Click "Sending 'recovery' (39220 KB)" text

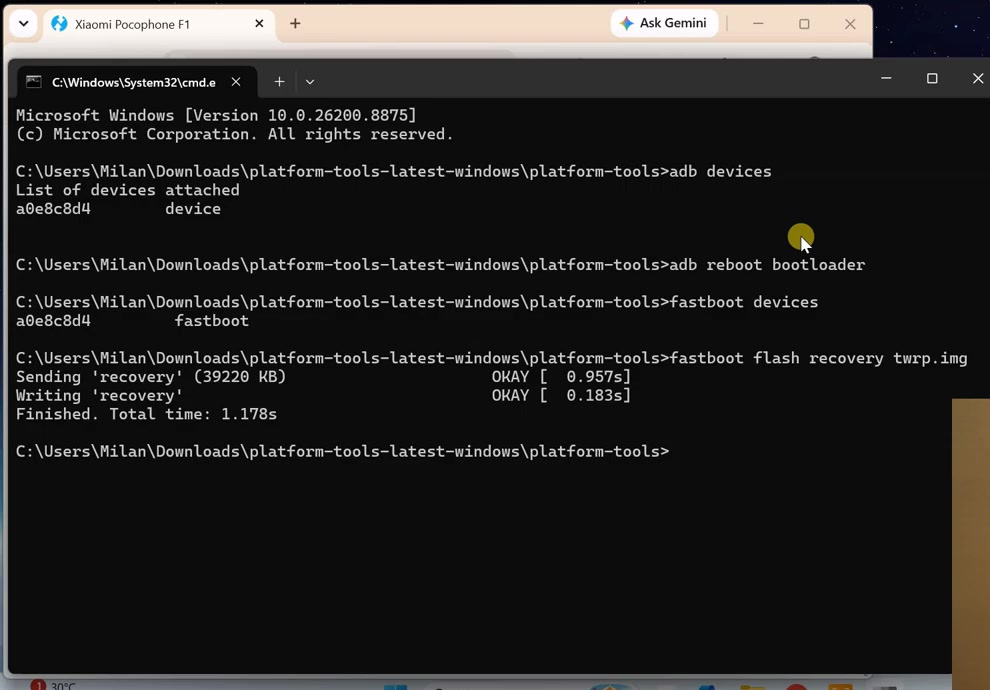151,377
